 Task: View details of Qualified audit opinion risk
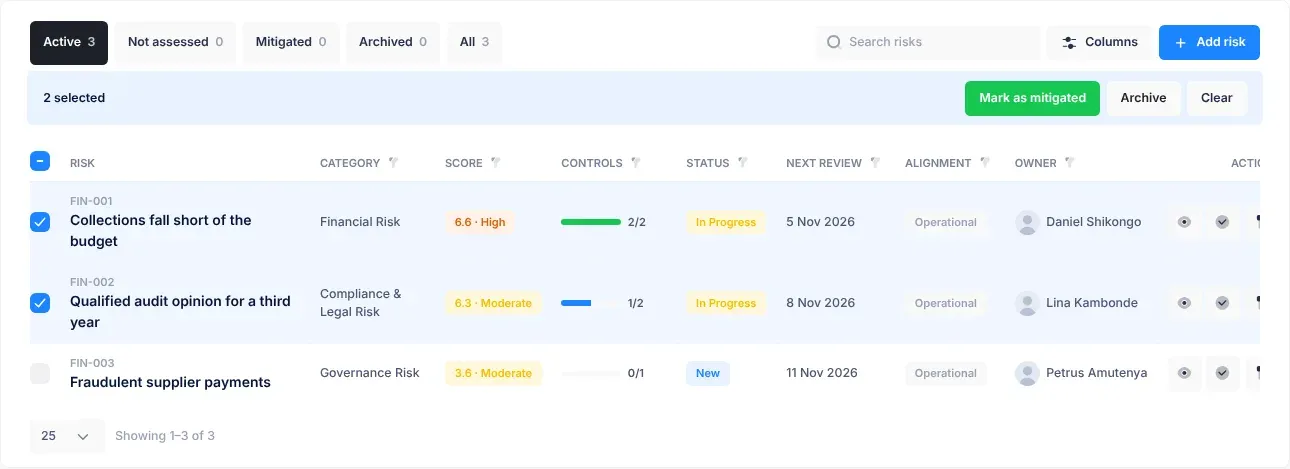coord(1184,303)
